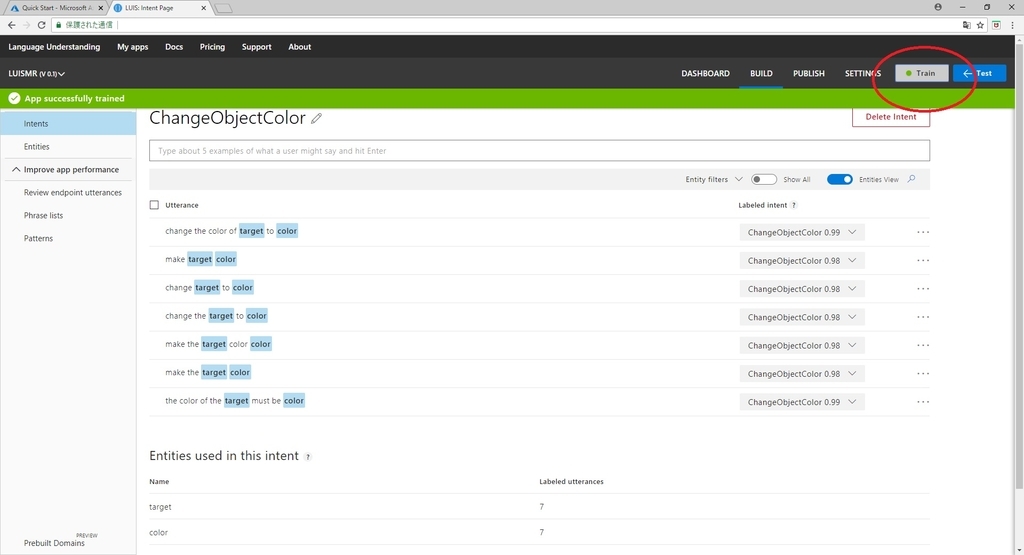Image resolution: width=1024 pixels, height=555 pixels.
Task: Open options menu for 'change the target to color' row
Action: click(923, 317)
